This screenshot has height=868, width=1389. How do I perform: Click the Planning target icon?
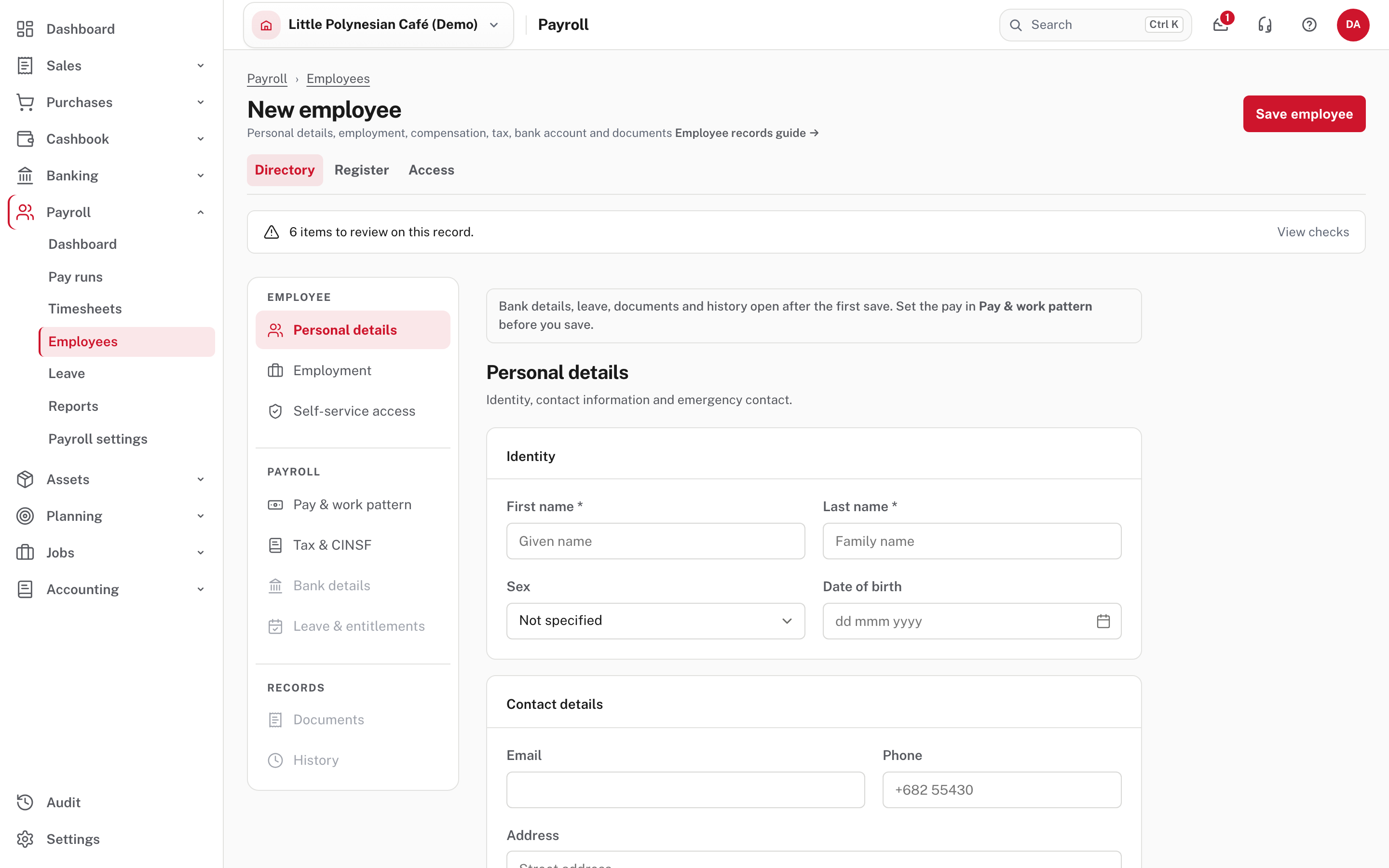coord(25,516)
